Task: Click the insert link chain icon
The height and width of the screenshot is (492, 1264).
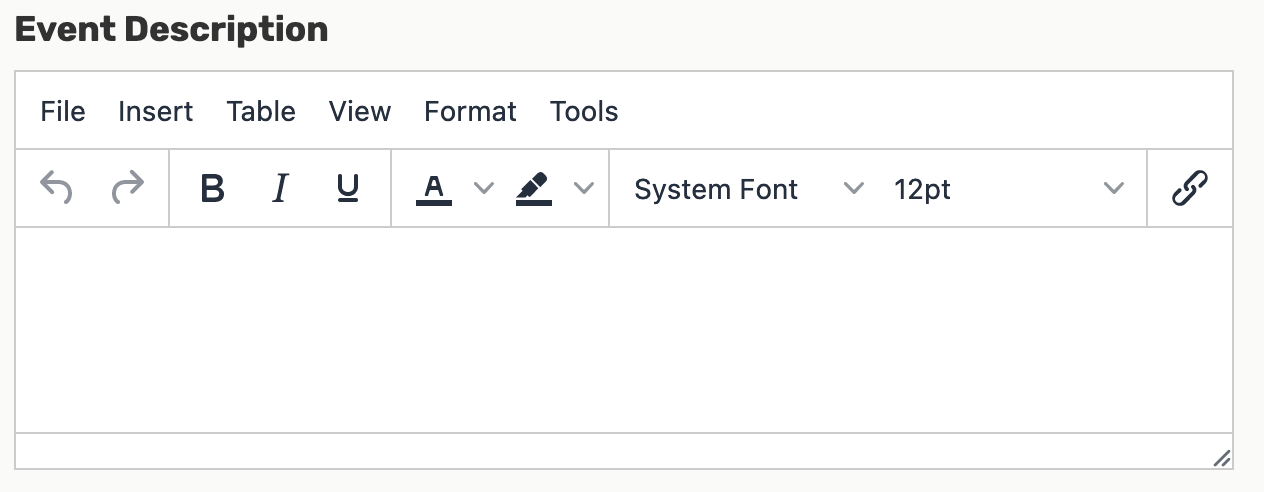Action: point(1190,188)
